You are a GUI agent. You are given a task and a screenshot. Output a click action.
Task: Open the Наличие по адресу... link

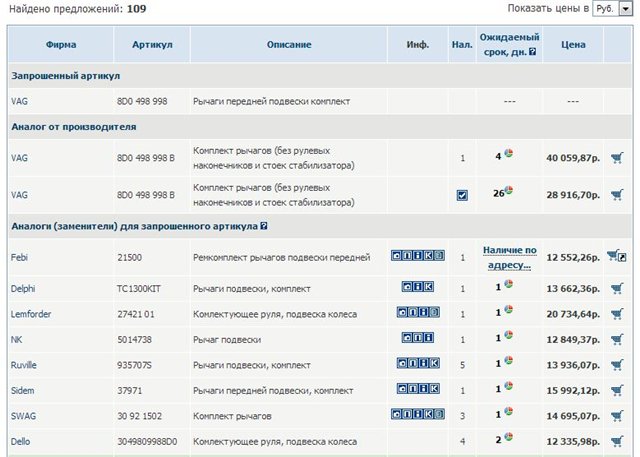(509, 257)
